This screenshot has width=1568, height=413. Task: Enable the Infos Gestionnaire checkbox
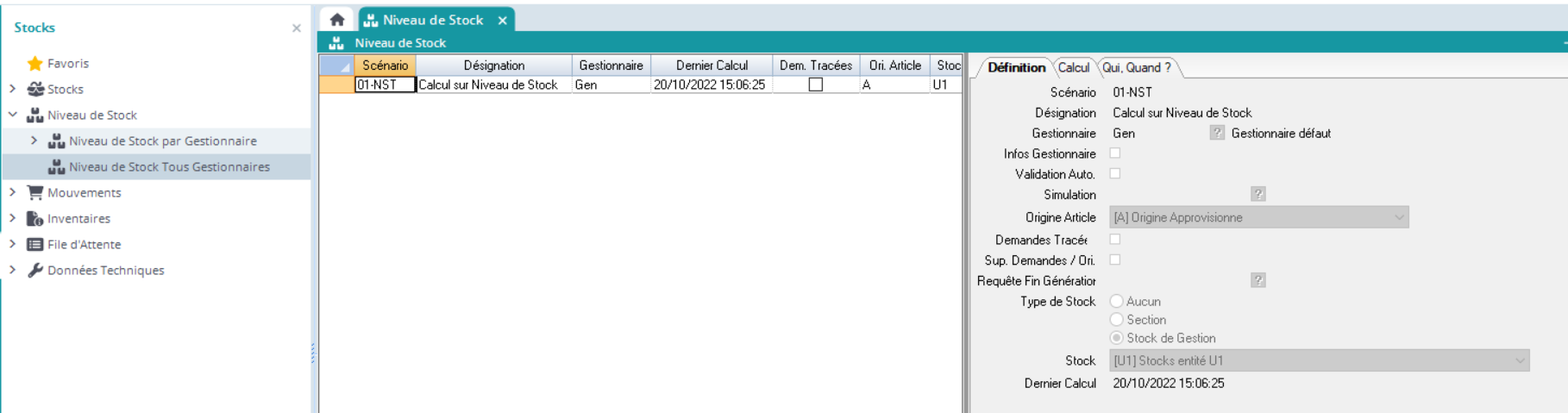pos(1115,153)
